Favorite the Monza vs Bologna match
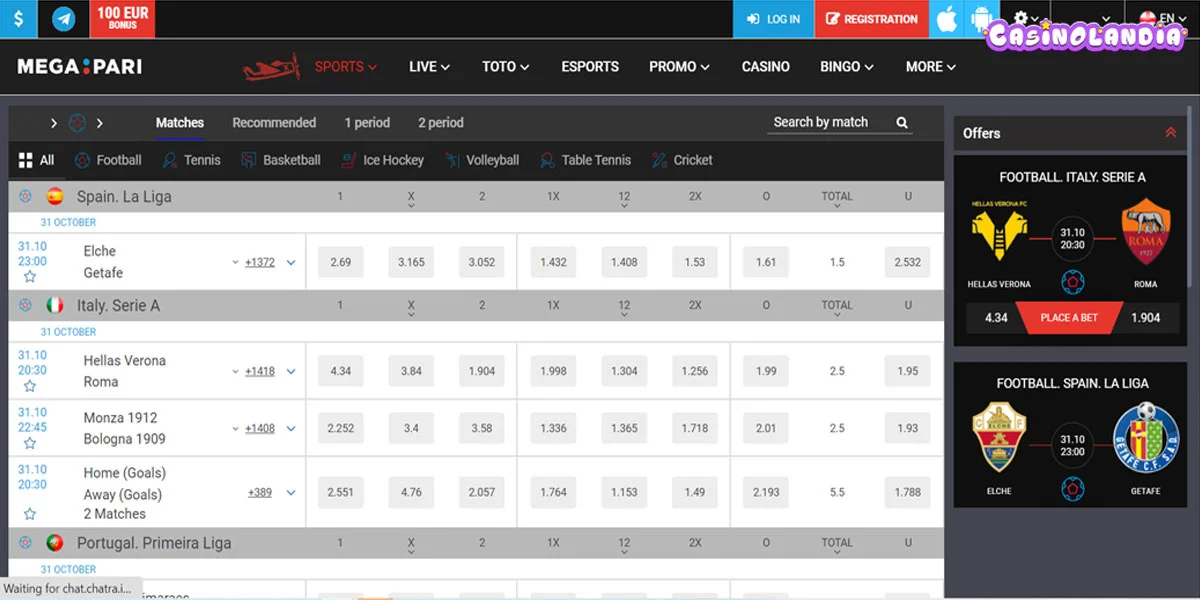The width and height of the screenshot is (1200, 600). click(x=30, y=443)
